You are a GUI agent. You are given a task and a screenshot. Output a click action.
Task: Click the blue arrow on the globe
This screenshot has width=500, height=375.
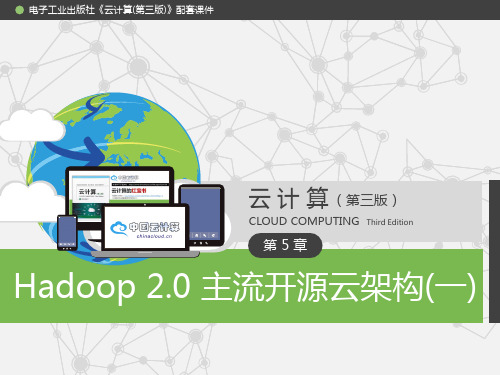pyautogui.click(x=75, y=151)
